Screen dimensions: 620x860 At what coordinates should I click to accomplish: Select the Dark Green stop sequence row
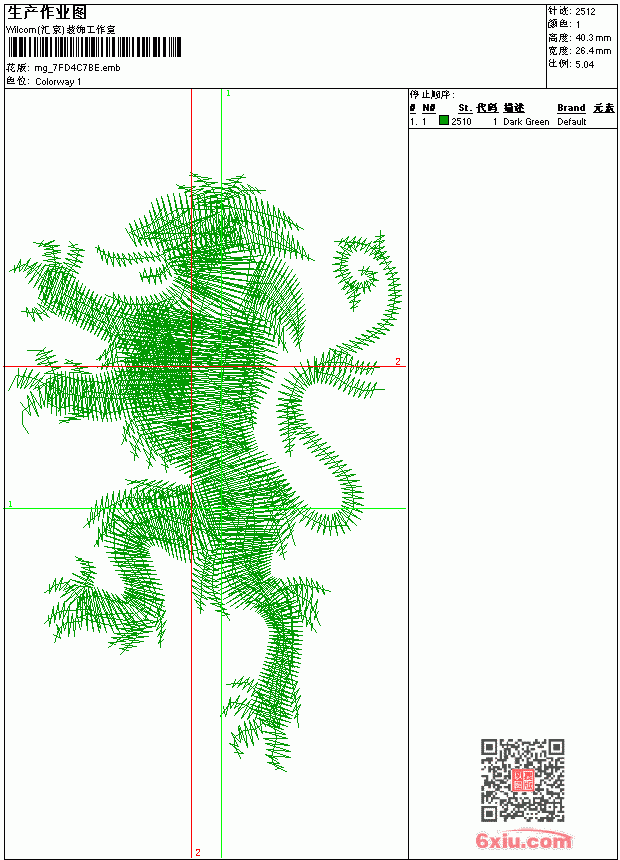(512, 122)
